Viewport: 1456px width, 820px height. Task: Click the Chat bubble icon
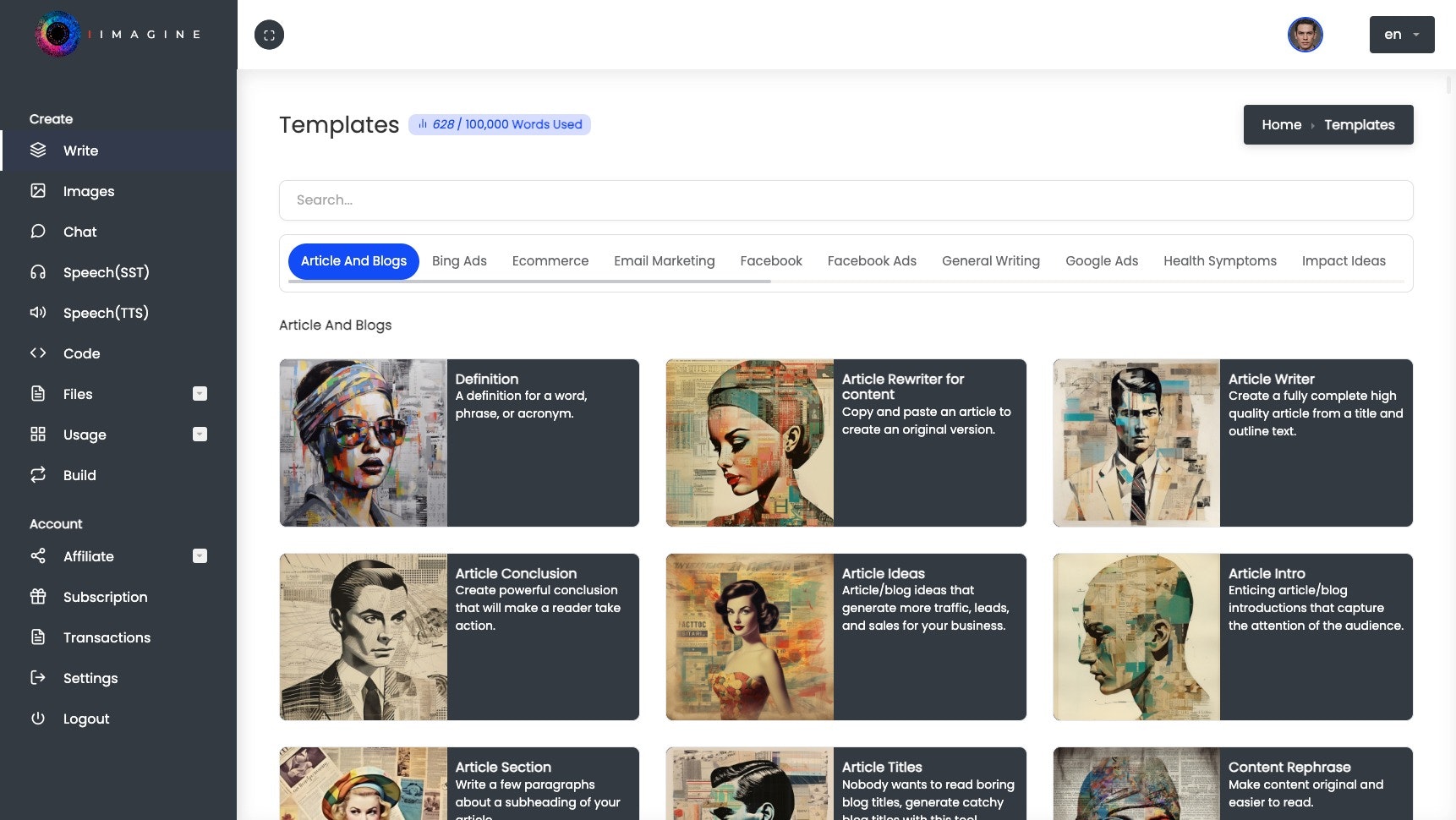click(38, 232)
